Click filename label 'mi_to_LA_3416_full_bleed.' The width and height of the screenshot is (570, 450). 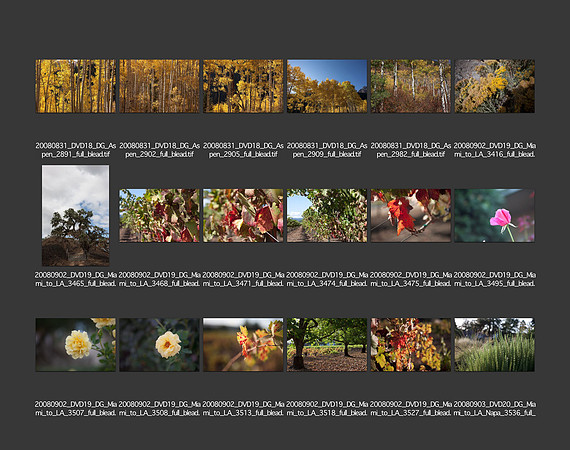point(495,154)
